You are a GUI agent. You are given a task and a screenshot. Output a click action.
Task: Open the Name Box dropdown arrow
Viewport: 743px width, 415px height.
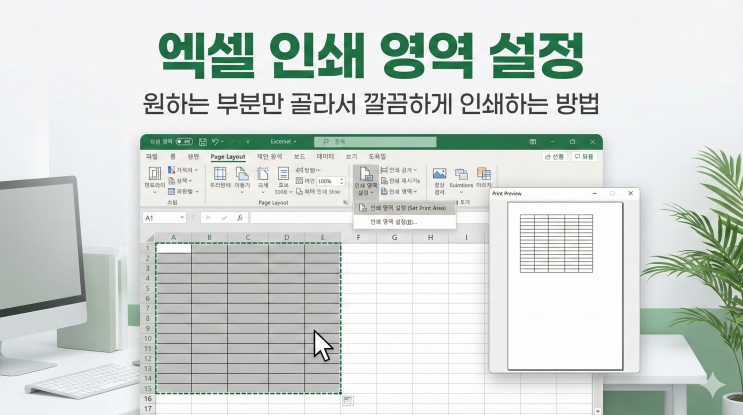[182, 217]
